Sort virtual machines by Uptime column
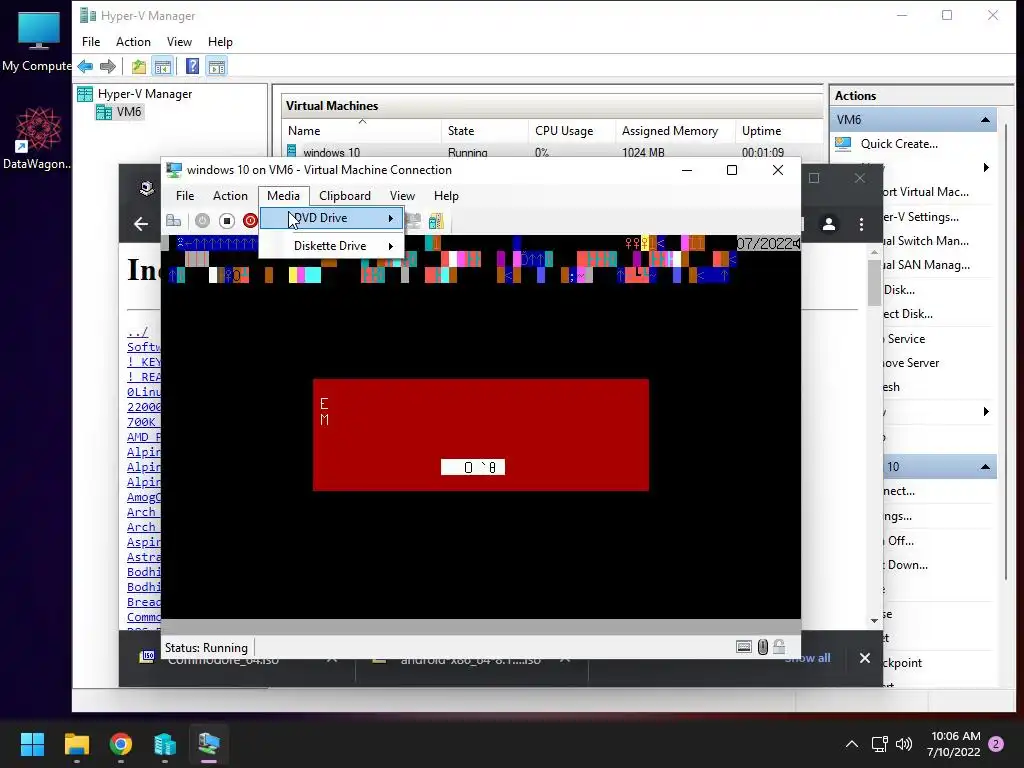1024x768 pixels. point(778,131)
